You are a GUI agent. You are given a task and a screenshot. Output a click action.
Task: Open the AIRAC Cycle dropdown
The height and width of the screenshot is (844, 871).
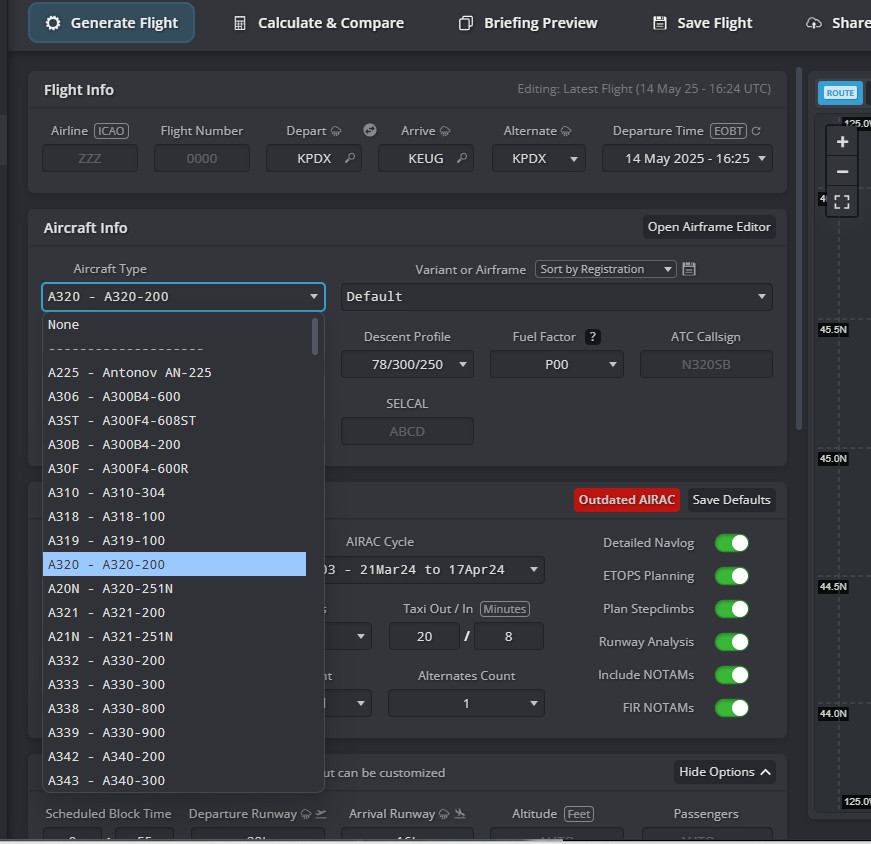(x=433, y=570)
